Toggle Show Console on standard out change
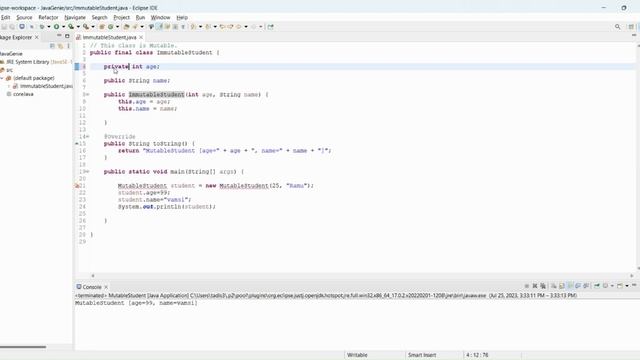 pos(578,286)
